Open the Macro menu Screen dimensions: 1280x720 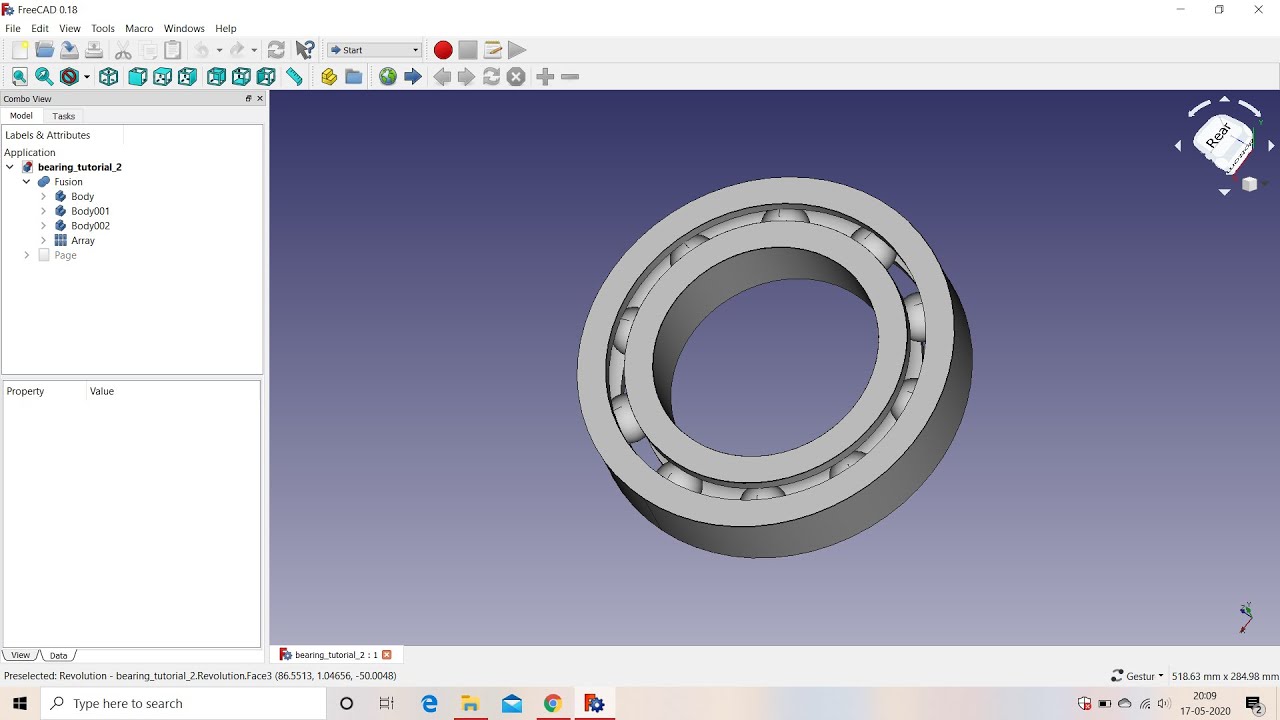point(139,28)
